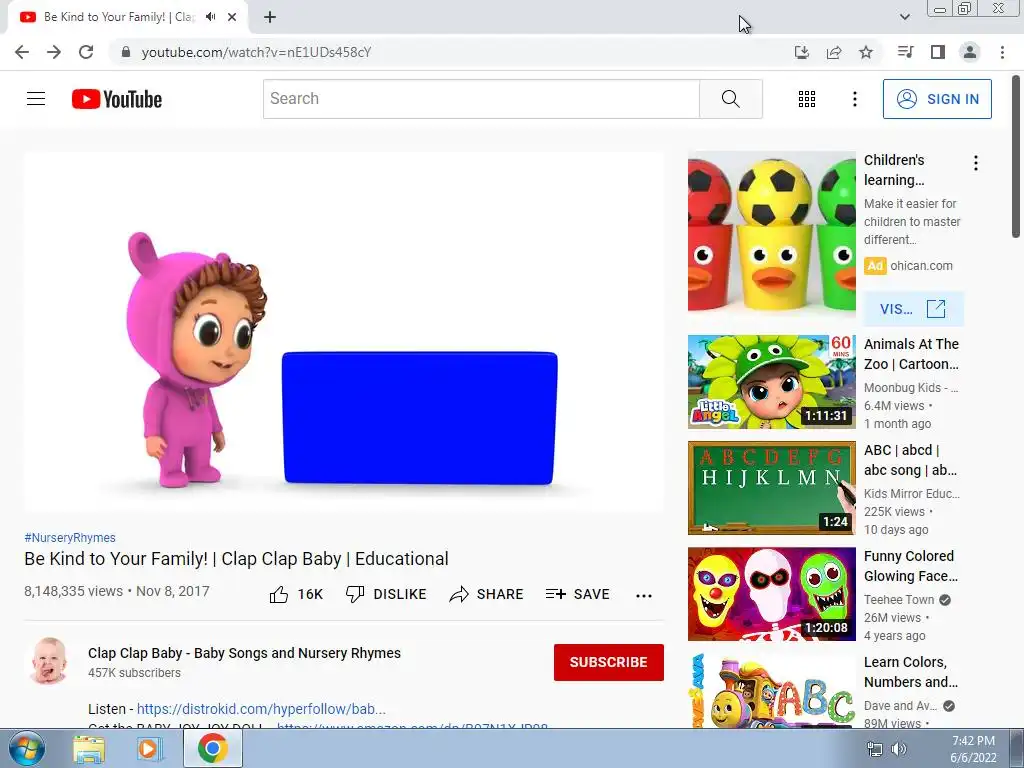Click the browser forward arrow
Screen dimensions: 1024x768
(x=54, y=52)
